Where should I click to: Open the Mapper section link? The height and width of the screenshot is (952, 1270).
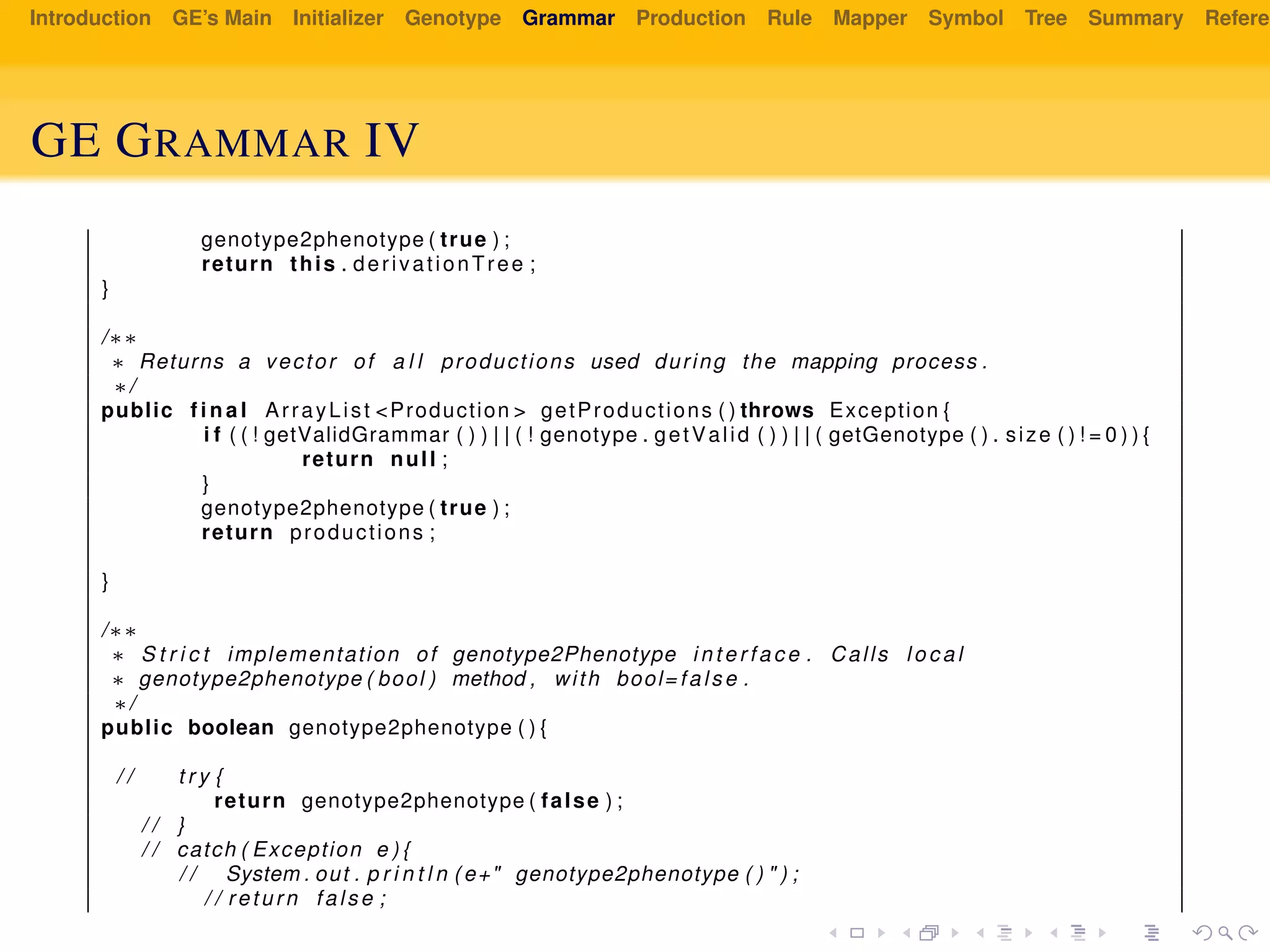(x=870, y=18)
